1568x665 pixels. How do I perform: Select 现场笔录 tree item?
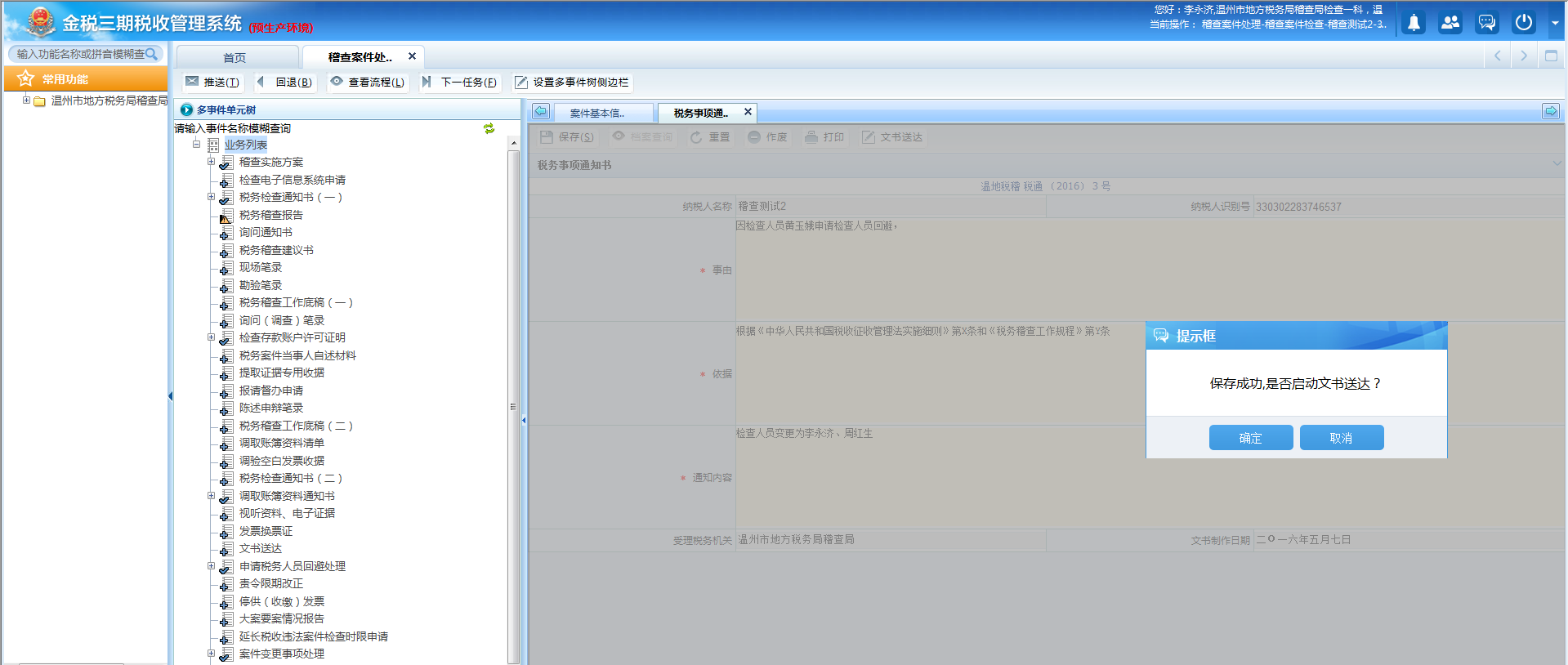(260, 267)
